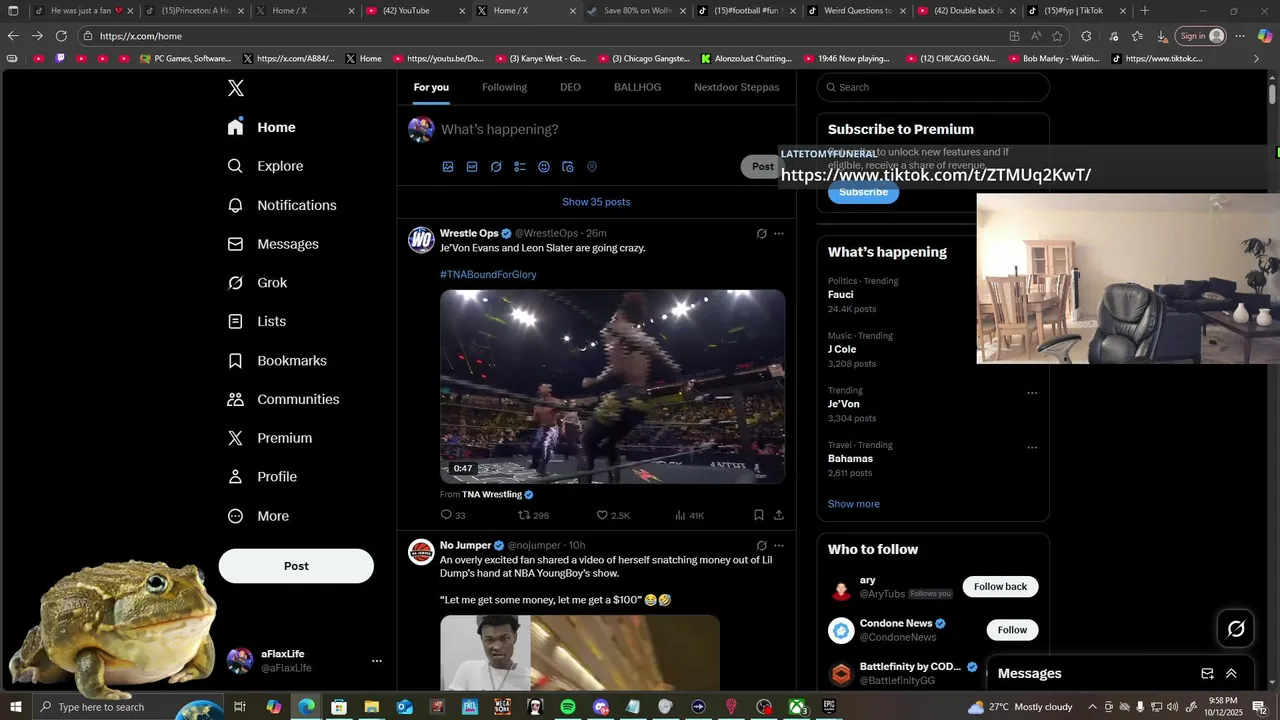Image resolution: width=1280 pixels, height=720 pixels.
Task: Play the TNA Wrestling video
Action: (x=612, y=387)
